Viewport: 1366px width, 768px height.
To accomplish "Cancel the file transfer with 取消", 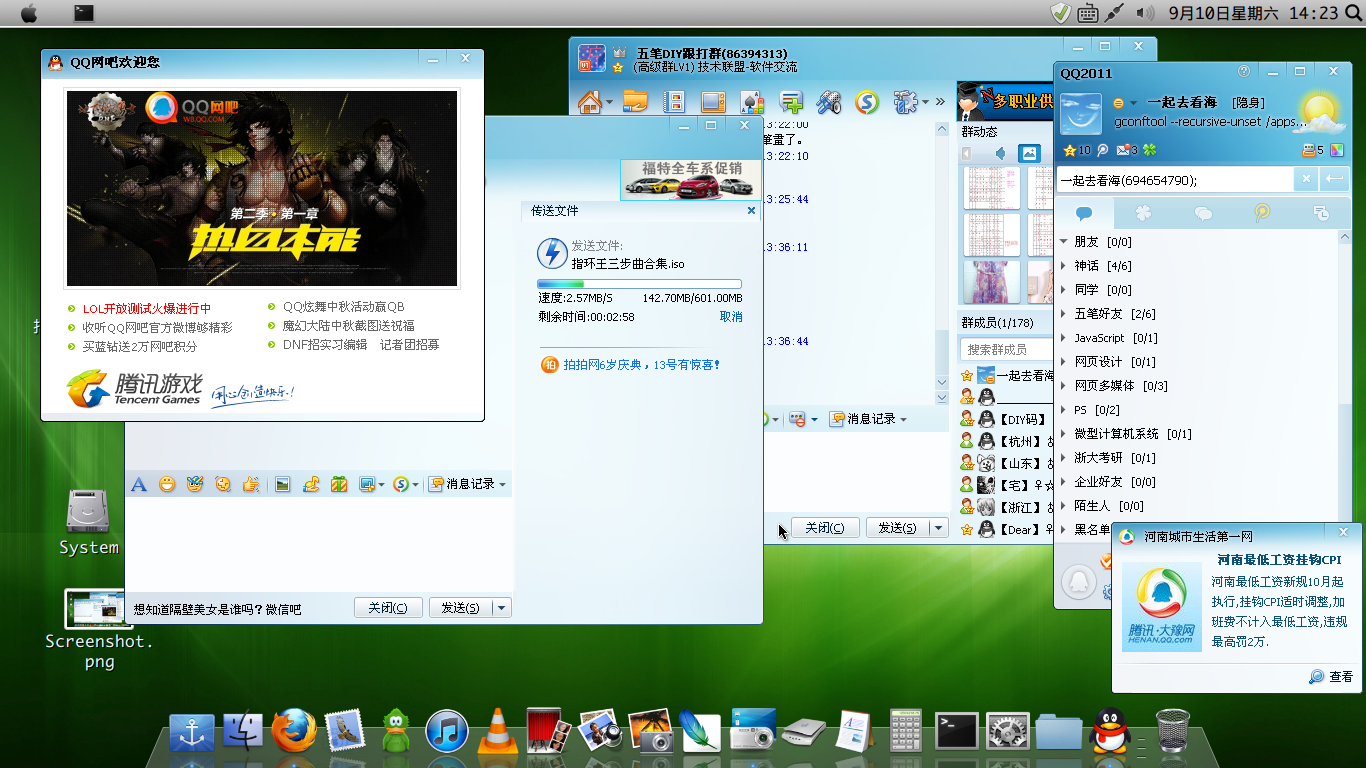I will (731, 316).
